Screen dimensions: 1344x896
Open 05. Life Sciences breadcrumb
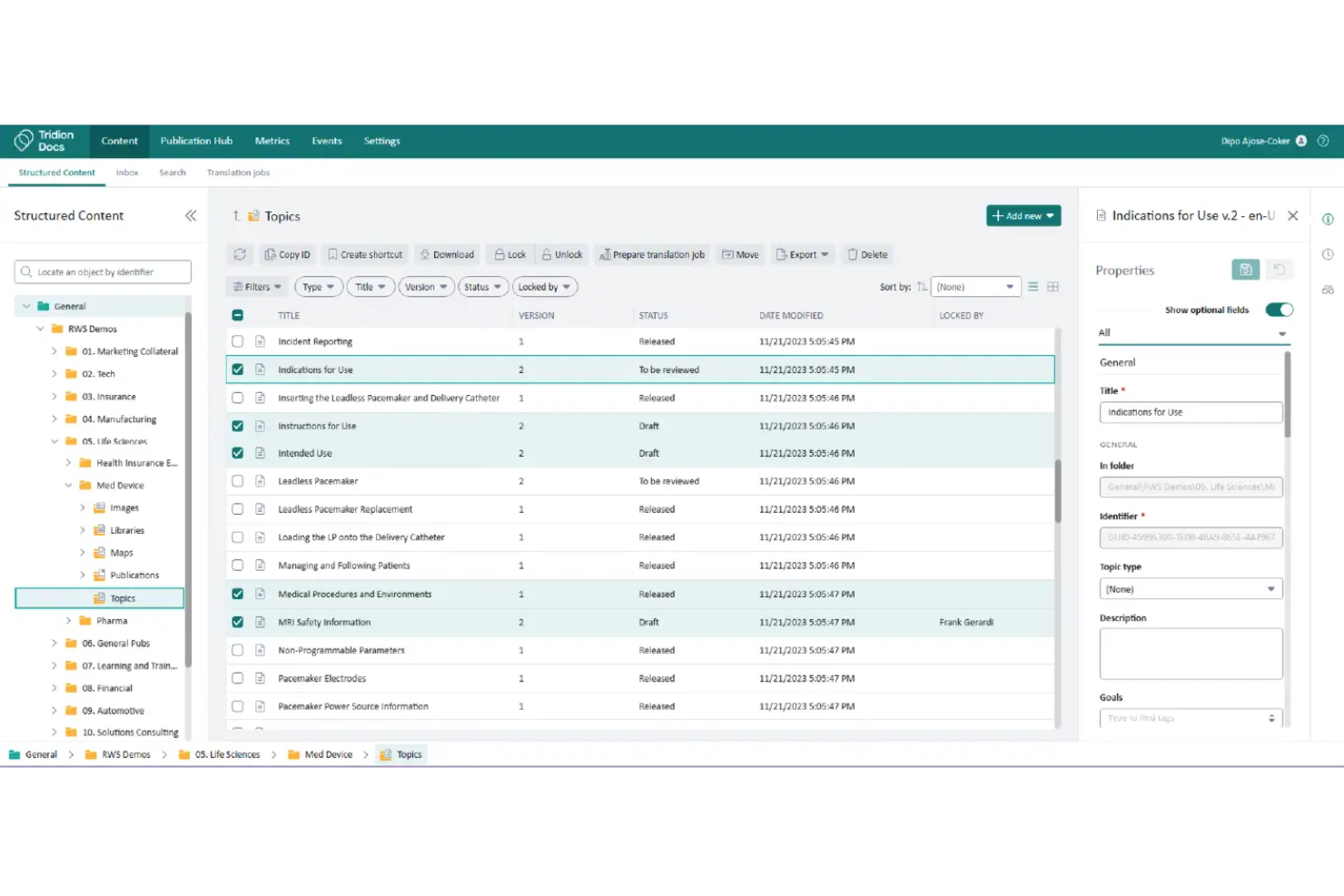pyautogui.click(x=219, y=754)
